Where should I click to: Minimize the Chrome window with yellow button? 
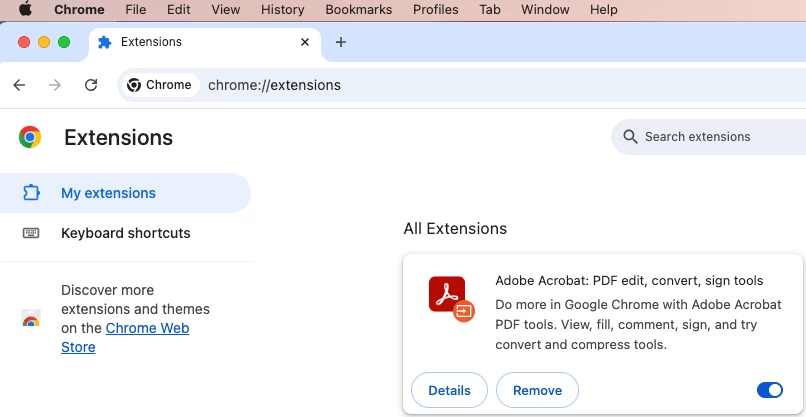click(x=44, y=42)
